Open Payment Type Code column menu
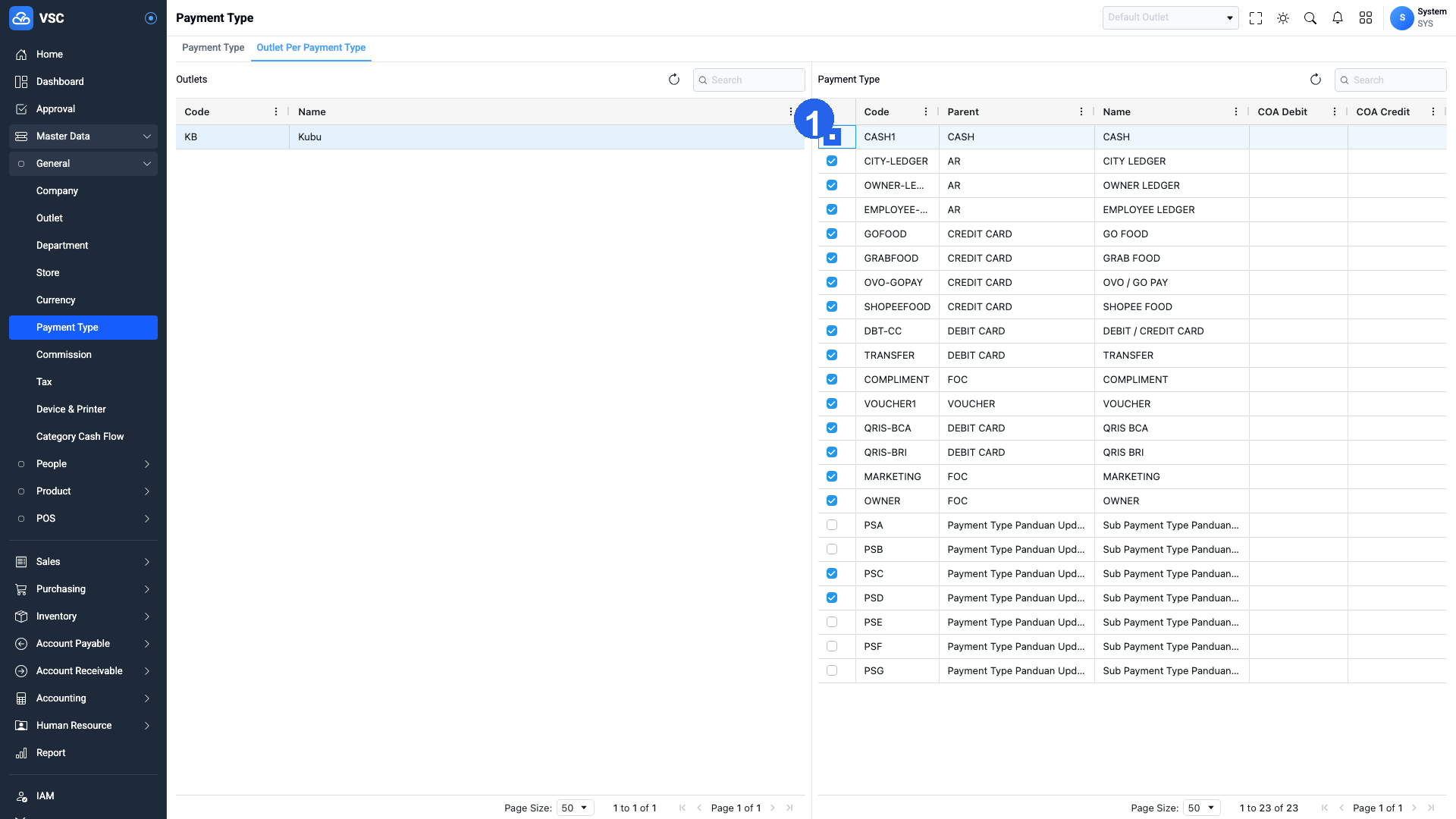The height and width of the screenshot is (819, 1456). click(x=926, y=111)
